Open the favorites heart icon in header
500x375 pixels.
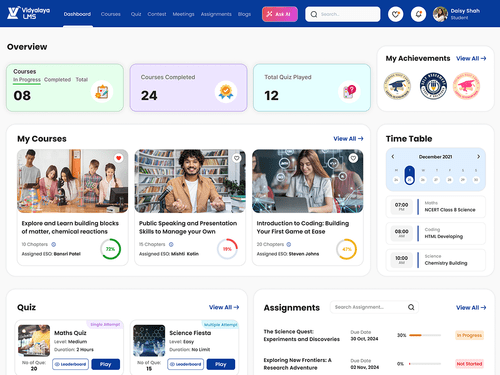(396, 14)
